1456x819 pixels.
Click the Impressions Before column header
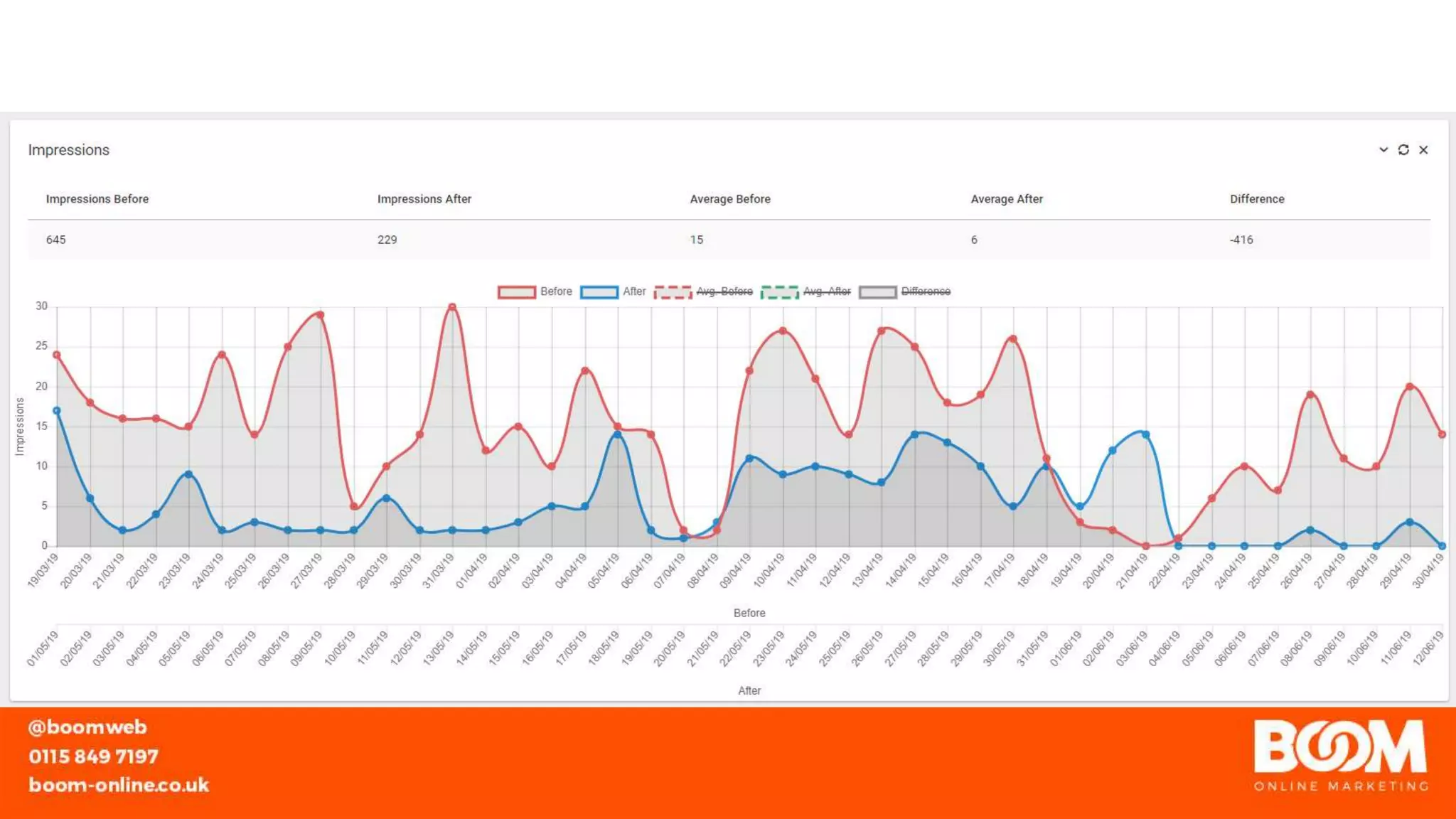pyautogui.click(x=97, y=199)
